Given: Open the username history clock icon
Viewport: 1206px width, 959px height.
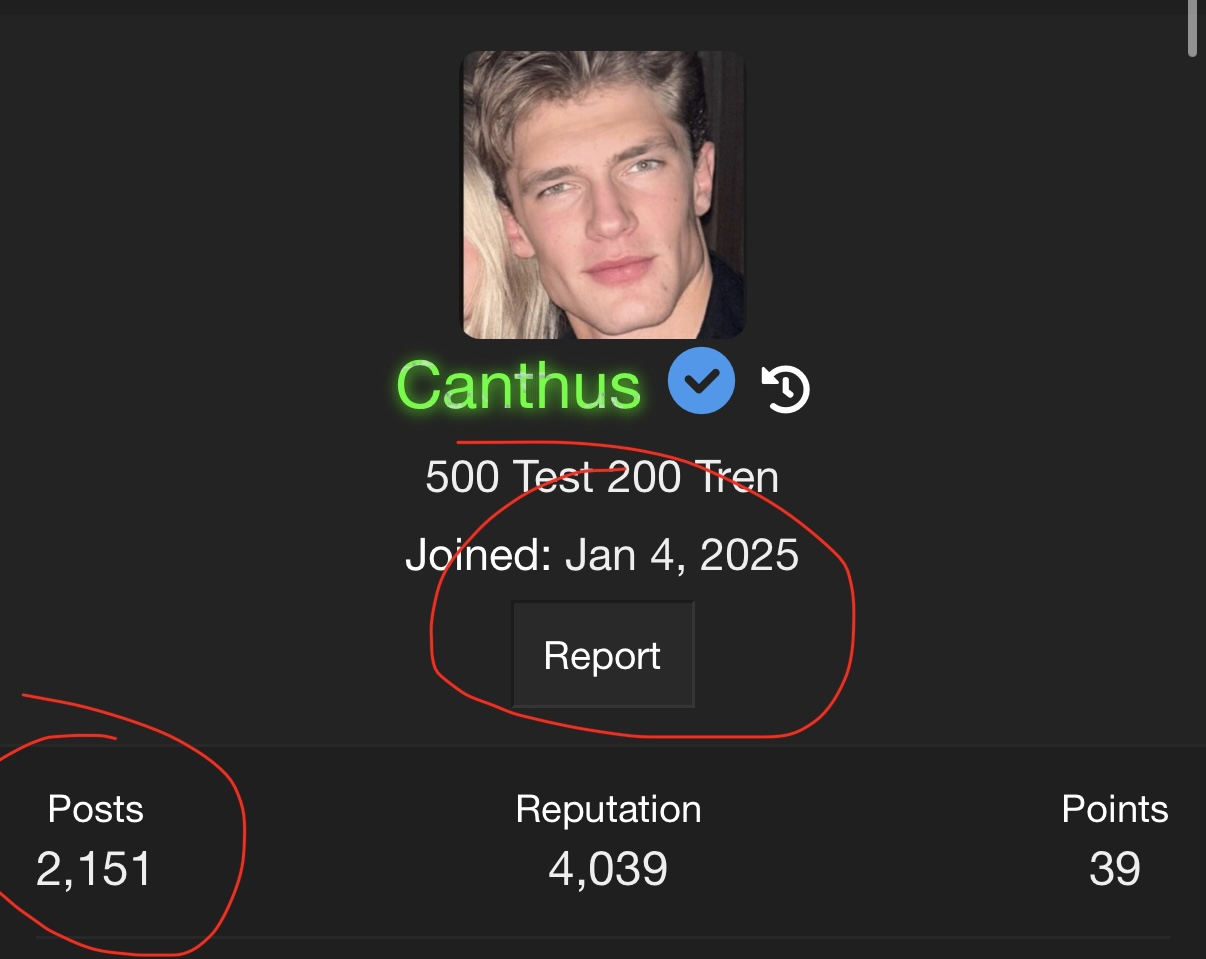Looking at the screenshot, I should [x=786, y=388].
